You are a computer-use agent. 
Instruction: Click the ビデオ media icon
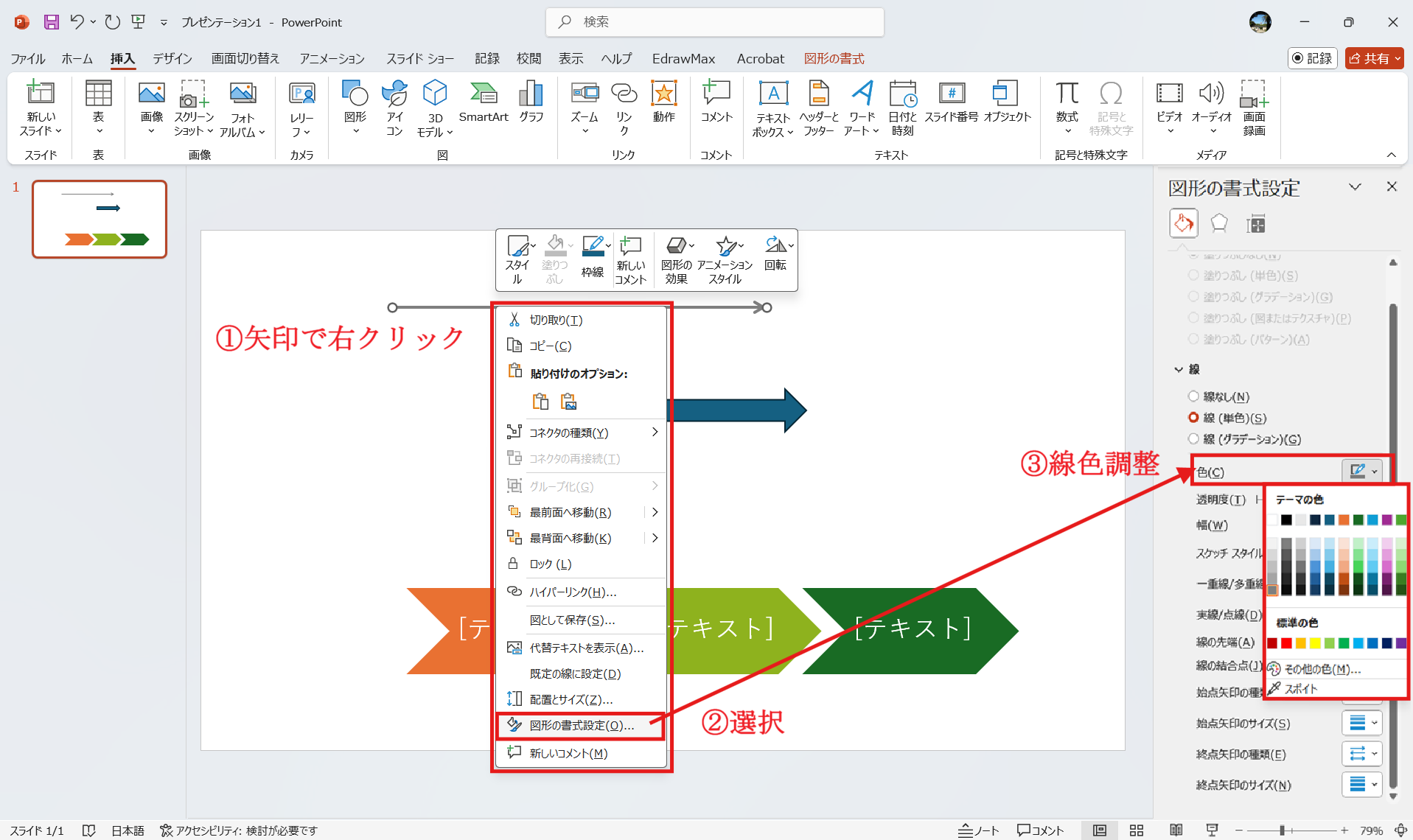coord(1169,108)
